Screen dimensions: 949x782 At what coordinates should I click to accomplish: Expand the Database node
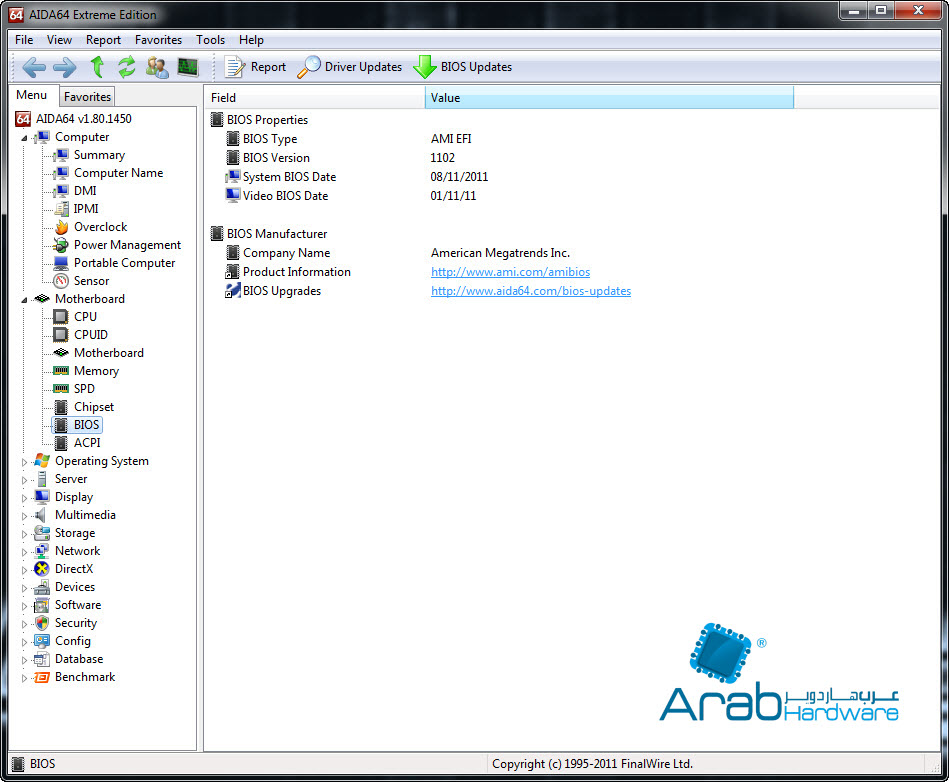[24, 660]
